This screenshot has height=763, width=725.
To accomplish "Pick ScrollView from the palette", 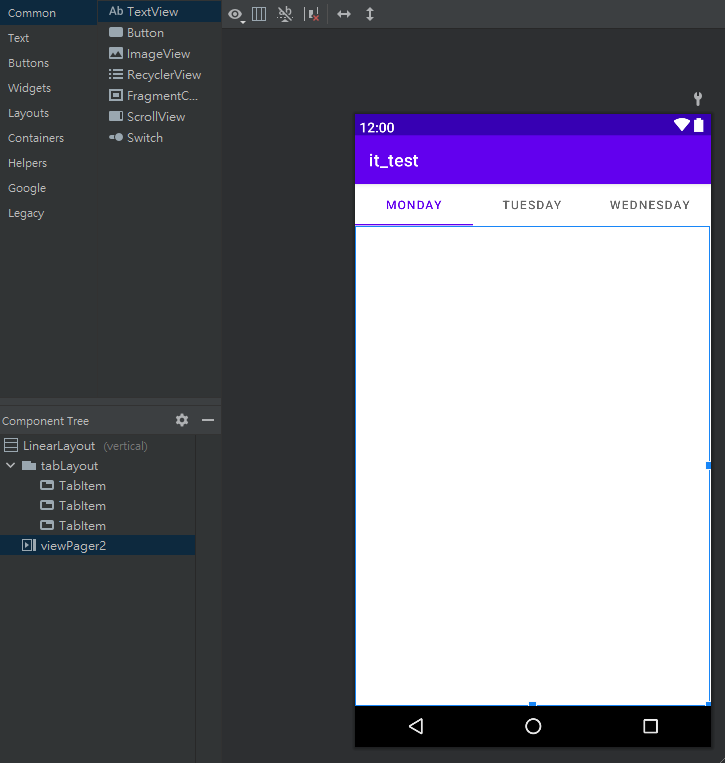I will click(x=160, y=117).
